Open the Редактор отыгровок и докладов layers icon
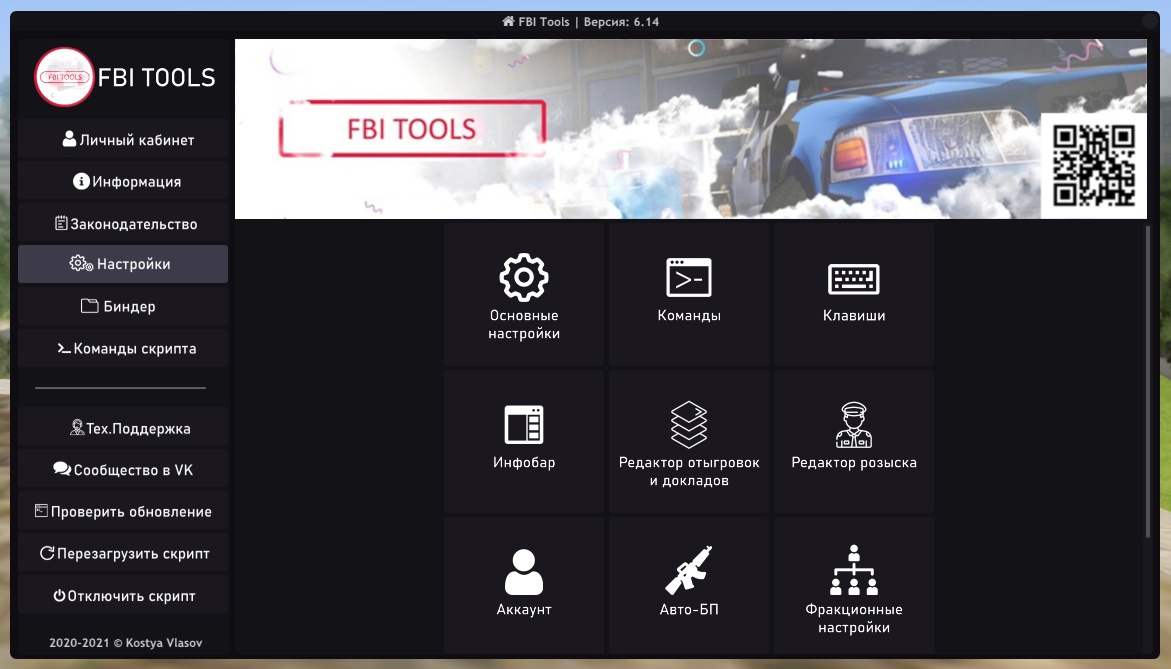The height and width of the screenshot is (669, 1171). click(x=689, y=424)
